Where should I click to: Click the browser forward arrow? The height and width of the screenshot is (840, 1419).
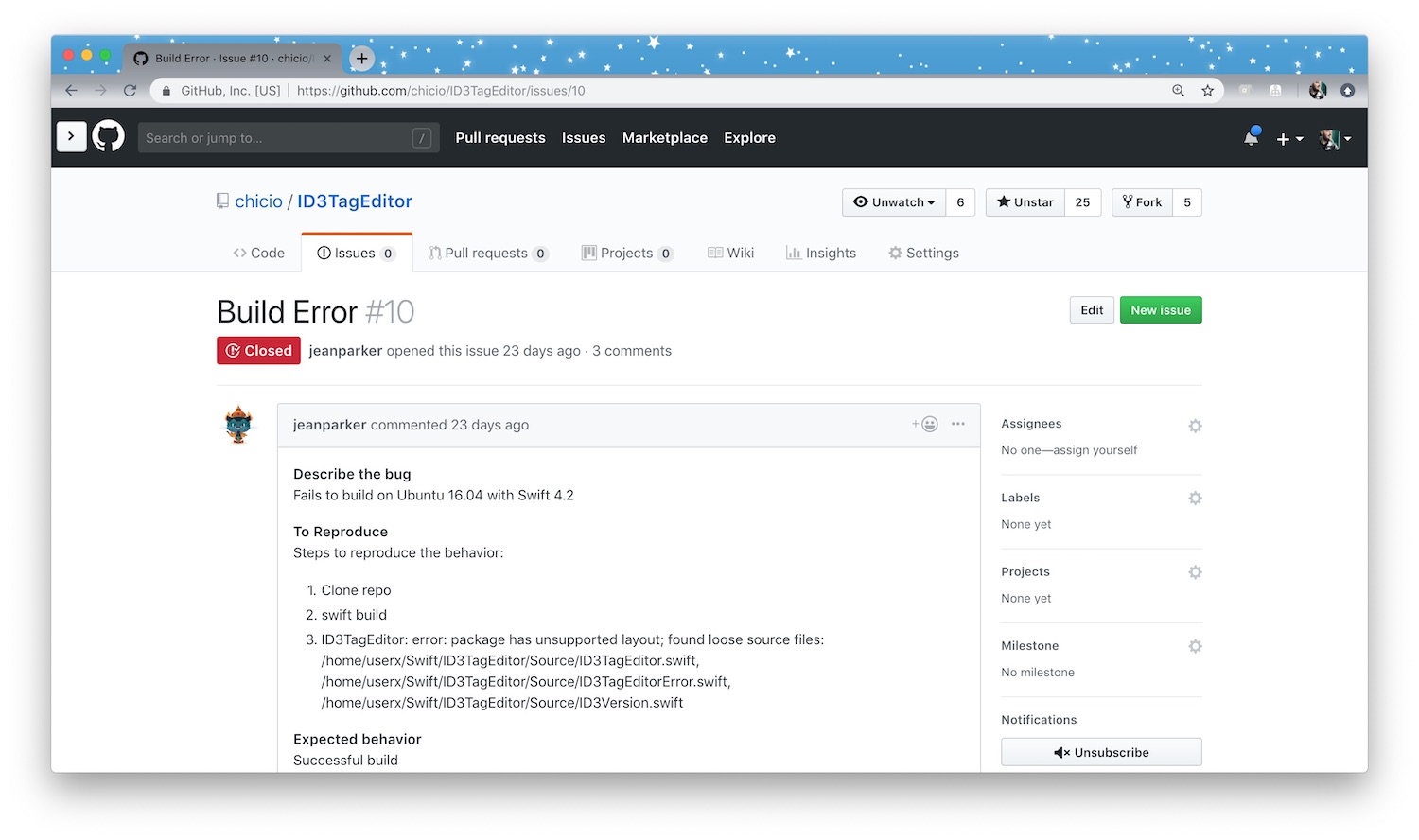100,91
